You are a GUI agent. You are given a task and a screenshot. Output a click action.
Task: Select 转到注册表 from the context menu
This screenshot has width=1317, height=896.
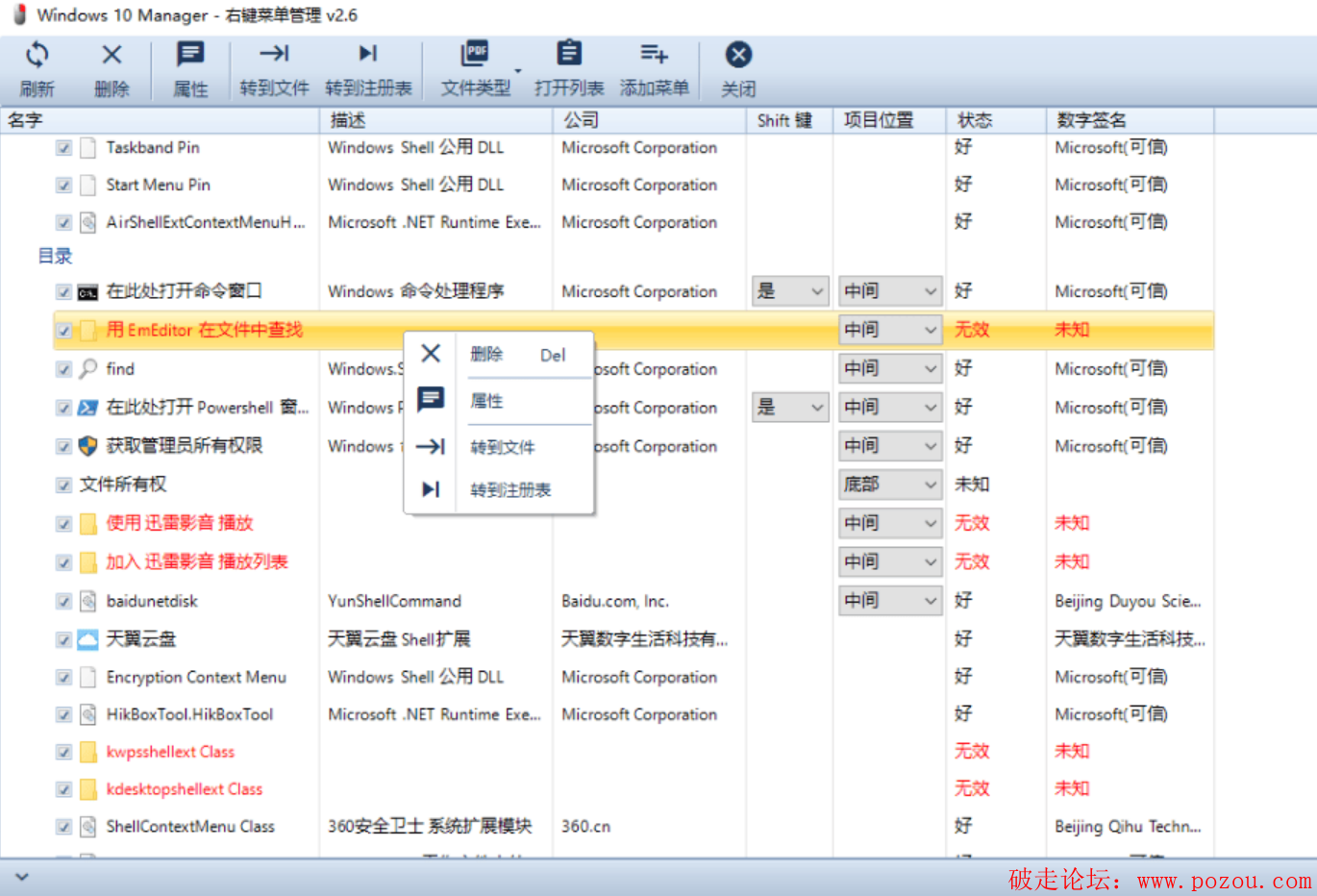pos(509,490)
